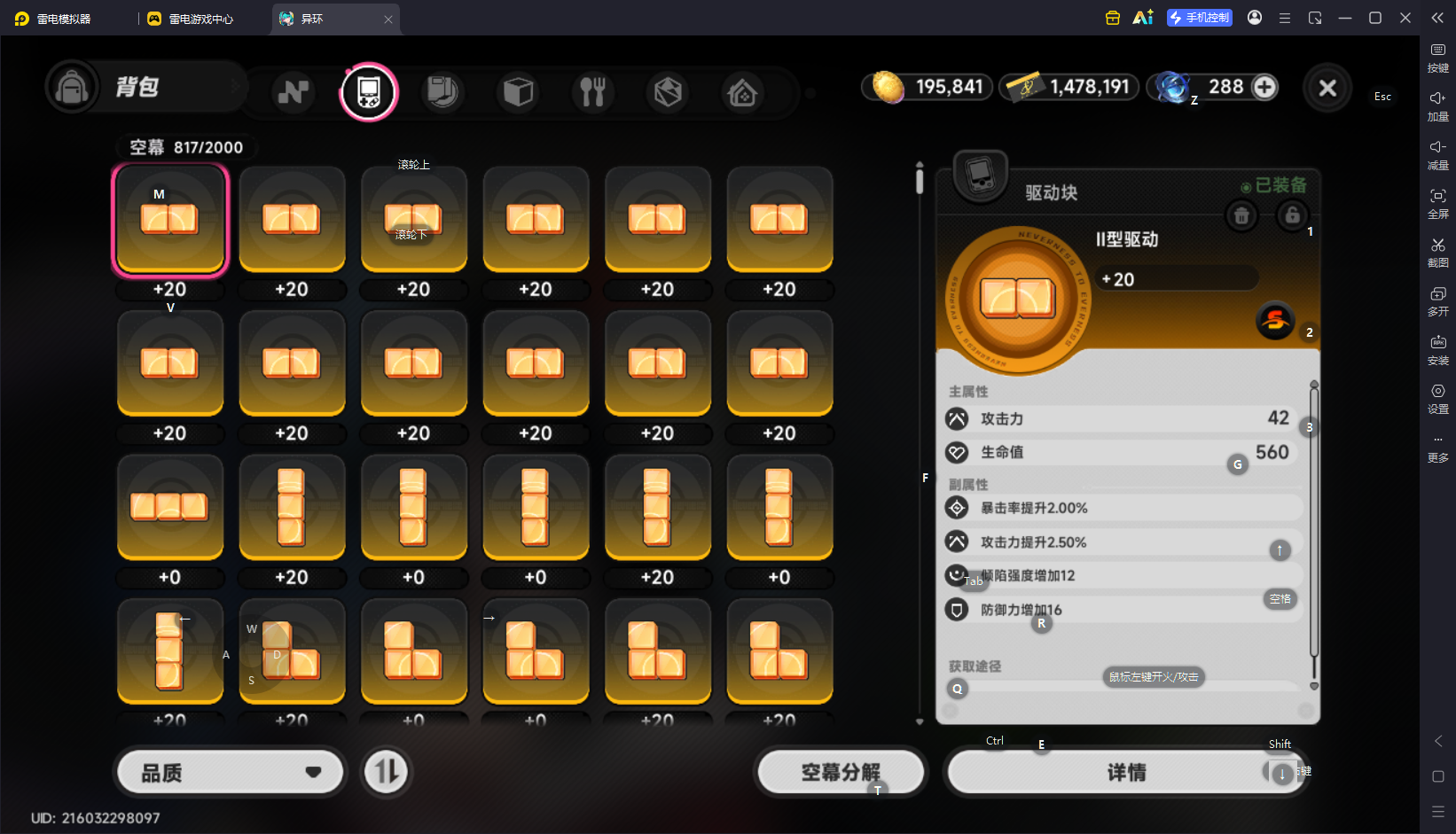Select the handheld console drive-block tab
Screen dimensions: 1456x834
coord(368,91)
